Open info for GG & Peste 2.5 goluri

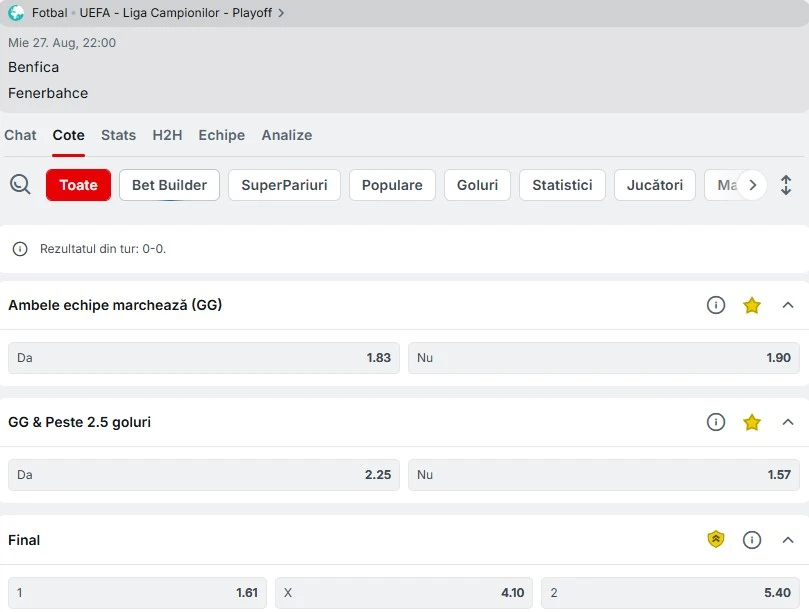click(x=716, y=422)
